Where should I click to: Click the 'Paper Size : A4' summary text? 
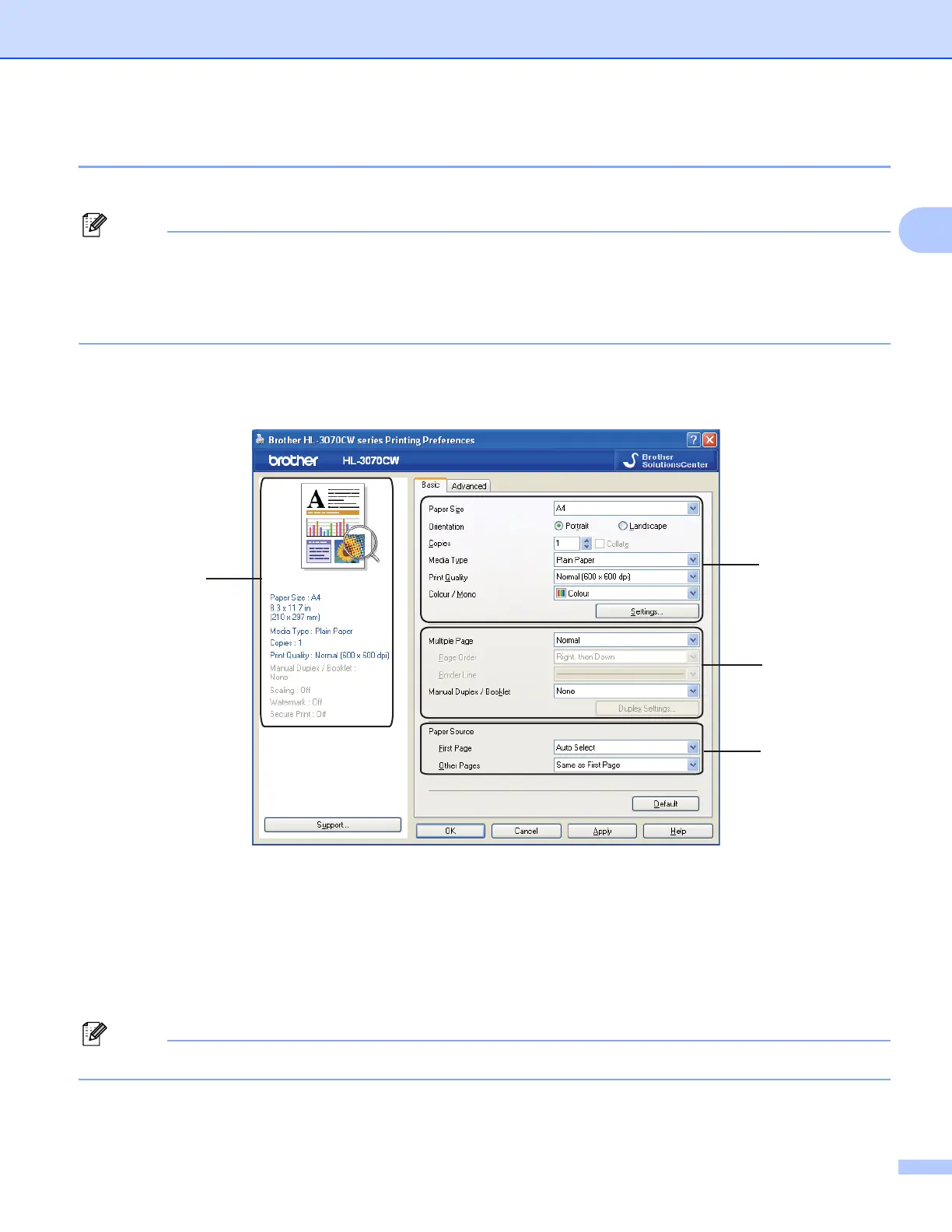click(296, 597)
